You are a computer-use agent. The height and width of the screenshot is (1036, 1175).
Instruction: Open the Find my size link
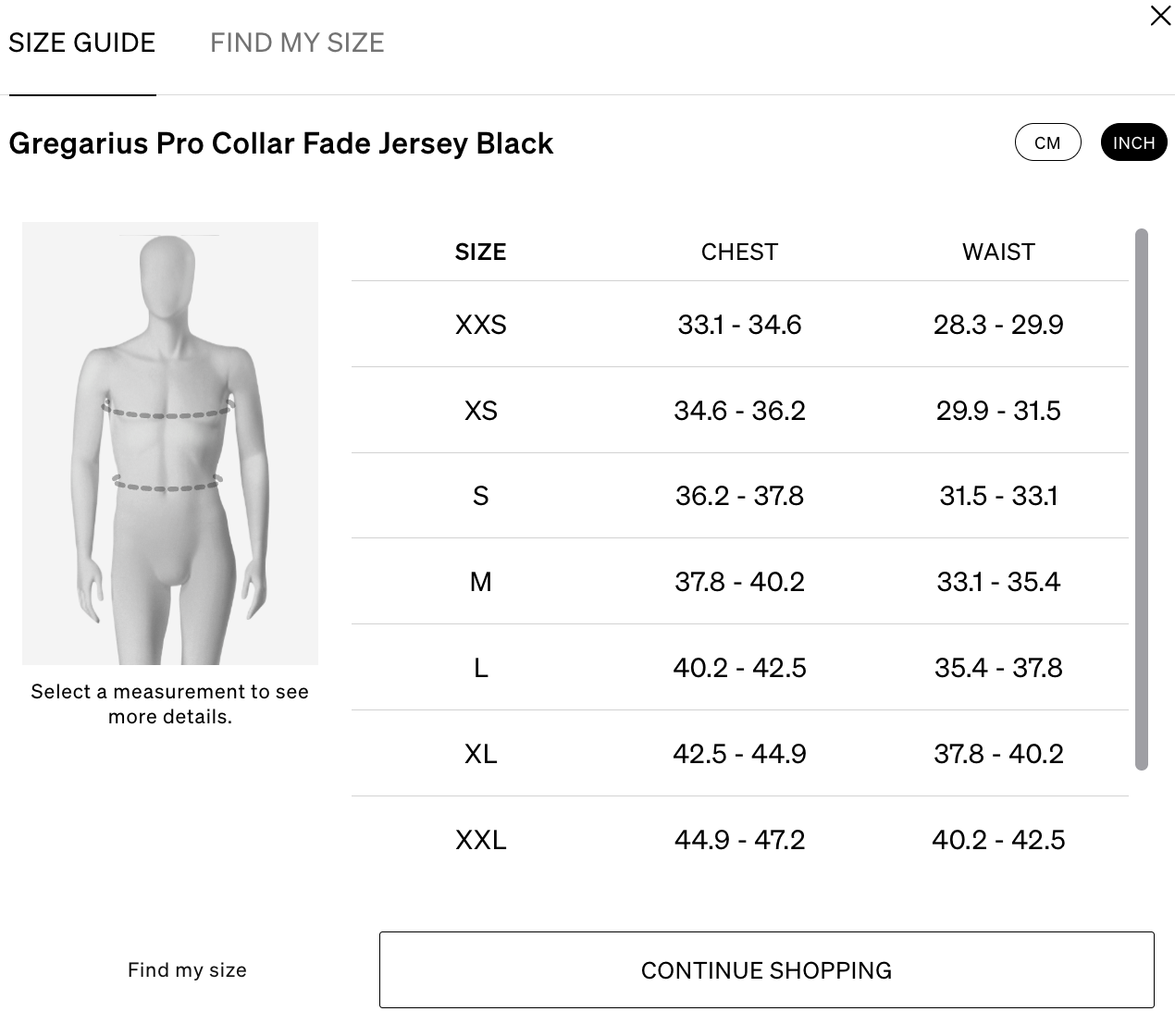click(187, 969)
